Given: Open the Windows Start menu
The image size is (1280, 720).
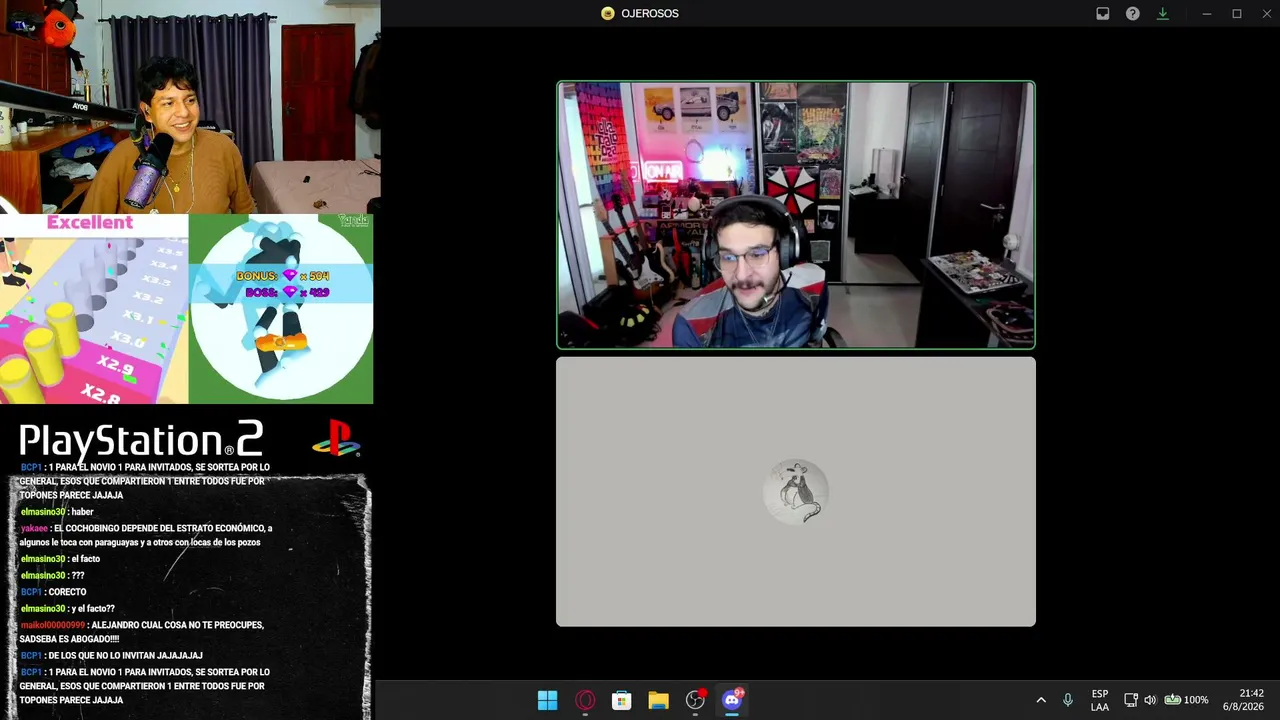Looking at the screenshot, I should [x=547, y=700].
